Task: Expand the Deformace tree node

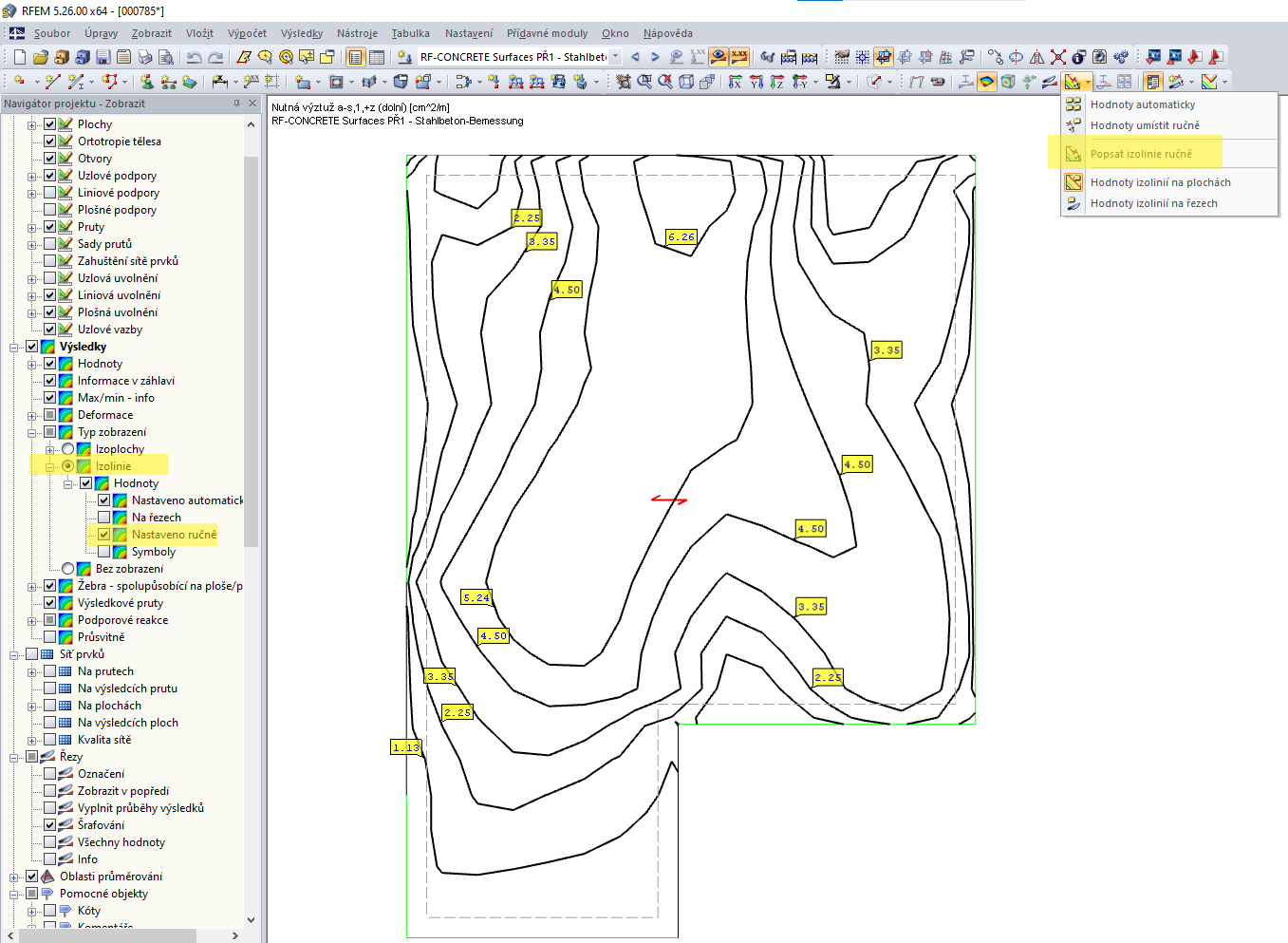Action: coord(32,415)
